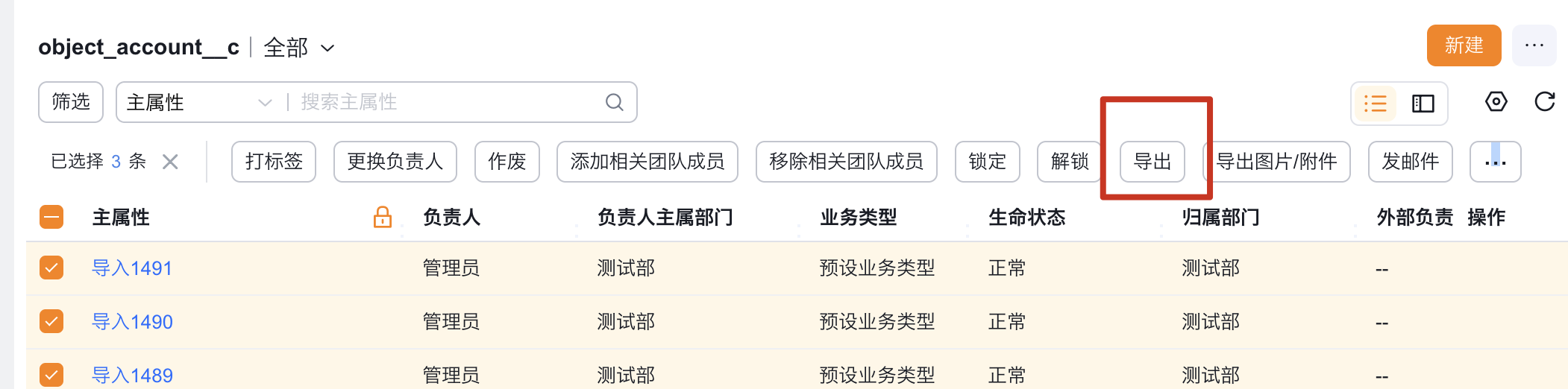Click the lock icon in header
Viewport: 1568px width, 389px height.
(x=382, y=217)
